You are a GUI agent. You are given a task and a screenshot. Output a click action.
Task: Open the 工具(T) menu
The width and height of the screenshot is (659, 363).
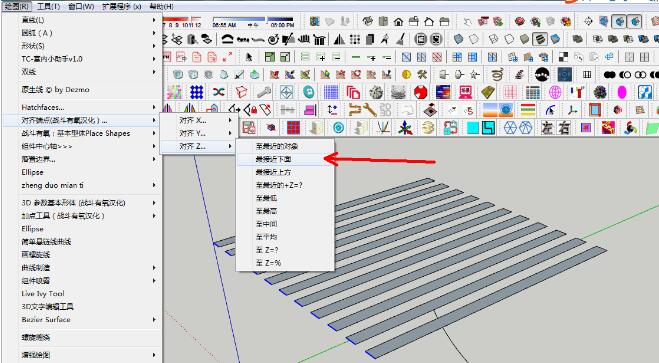49,6
